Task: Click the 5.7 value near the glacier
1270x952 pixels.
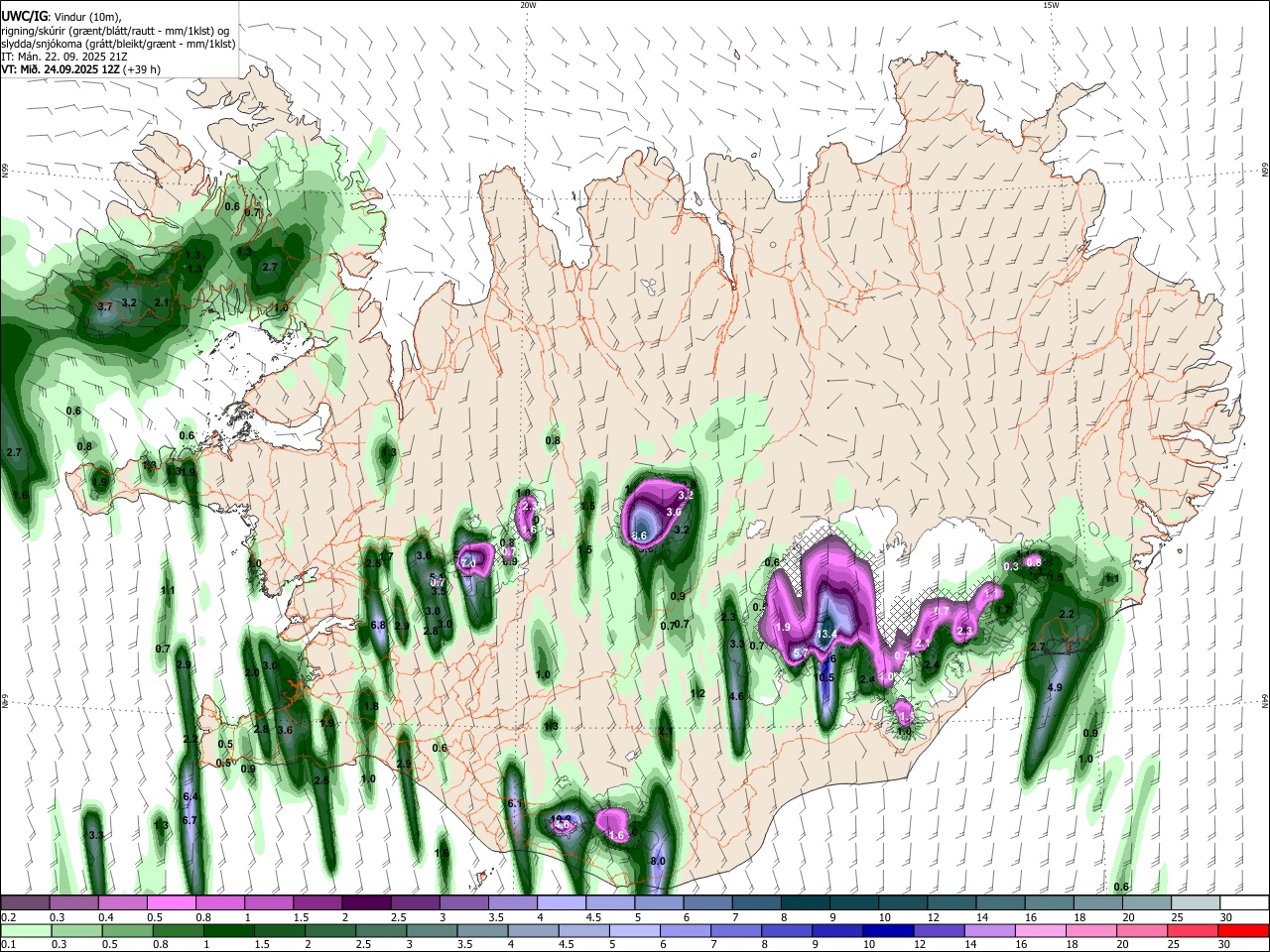Action: (802, 653)
